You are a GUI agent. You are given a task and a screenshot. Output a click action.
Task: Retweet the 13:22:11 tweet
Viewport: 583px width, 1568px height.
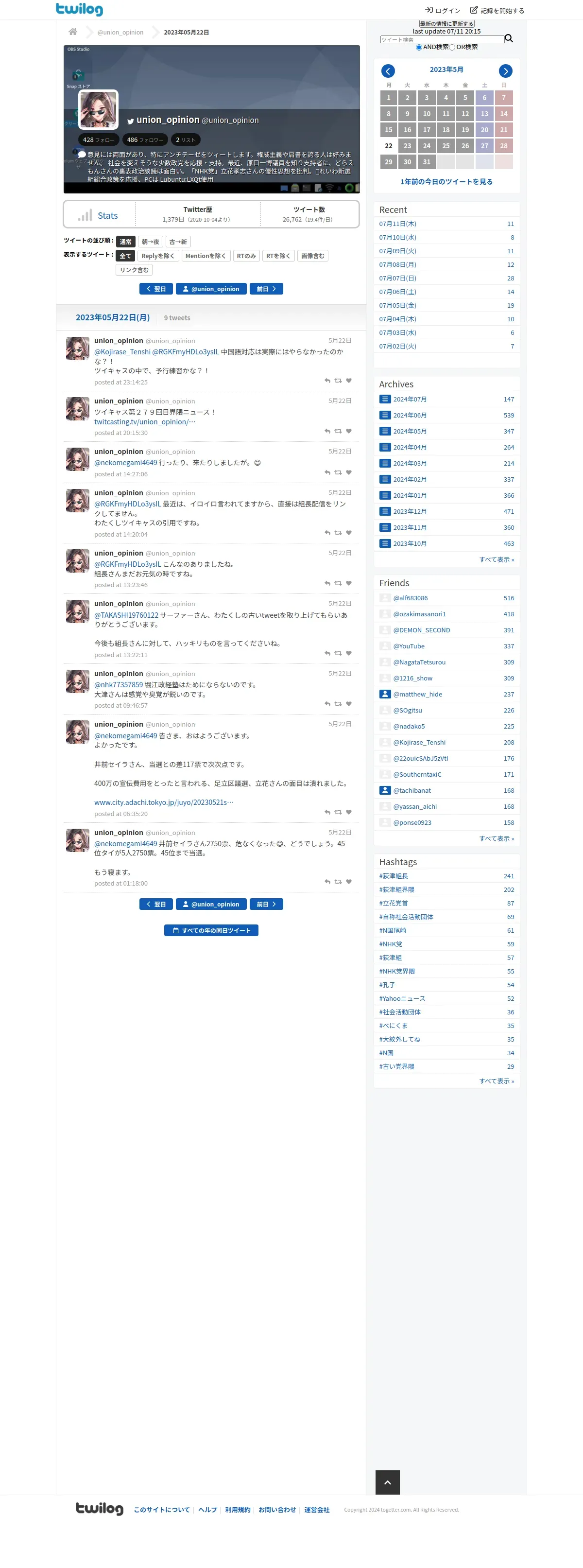tap(338, 653)
